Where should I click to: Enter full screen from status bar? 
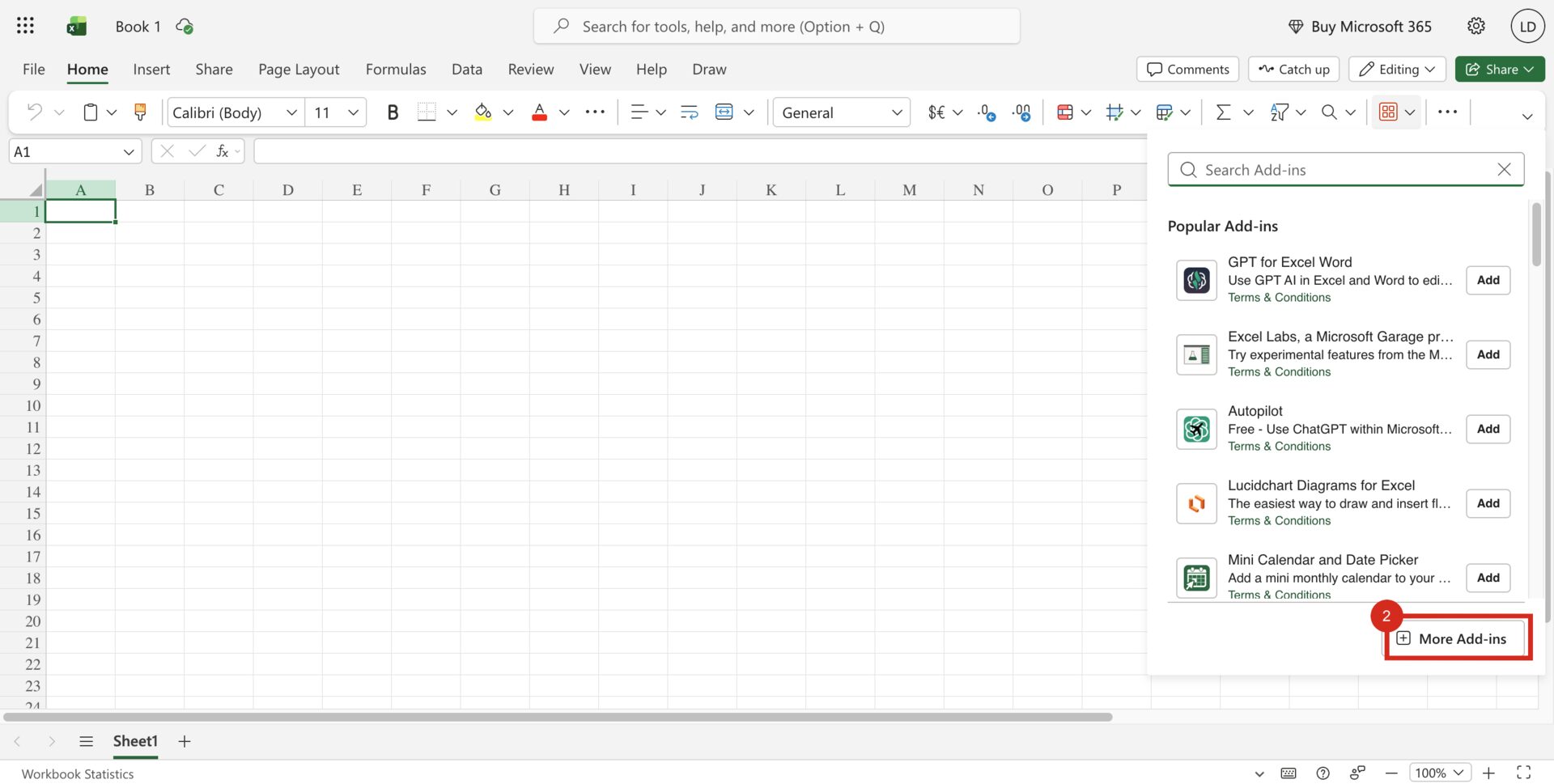[1524, 773]
